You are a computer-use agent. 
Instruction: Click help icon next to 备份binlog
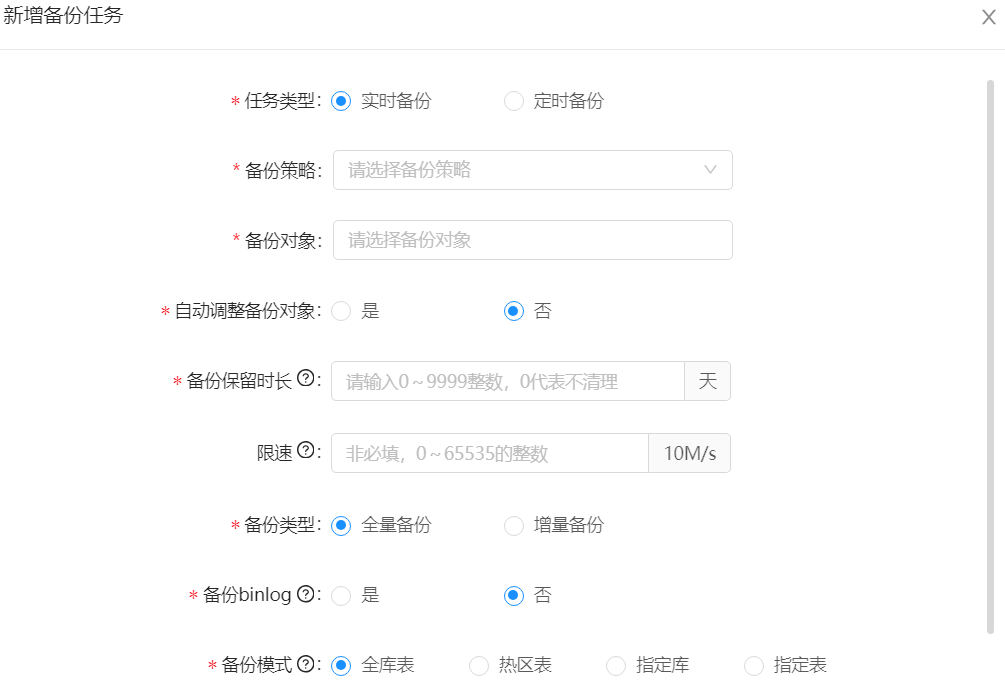pyautogui.click(x=306, y=593)
